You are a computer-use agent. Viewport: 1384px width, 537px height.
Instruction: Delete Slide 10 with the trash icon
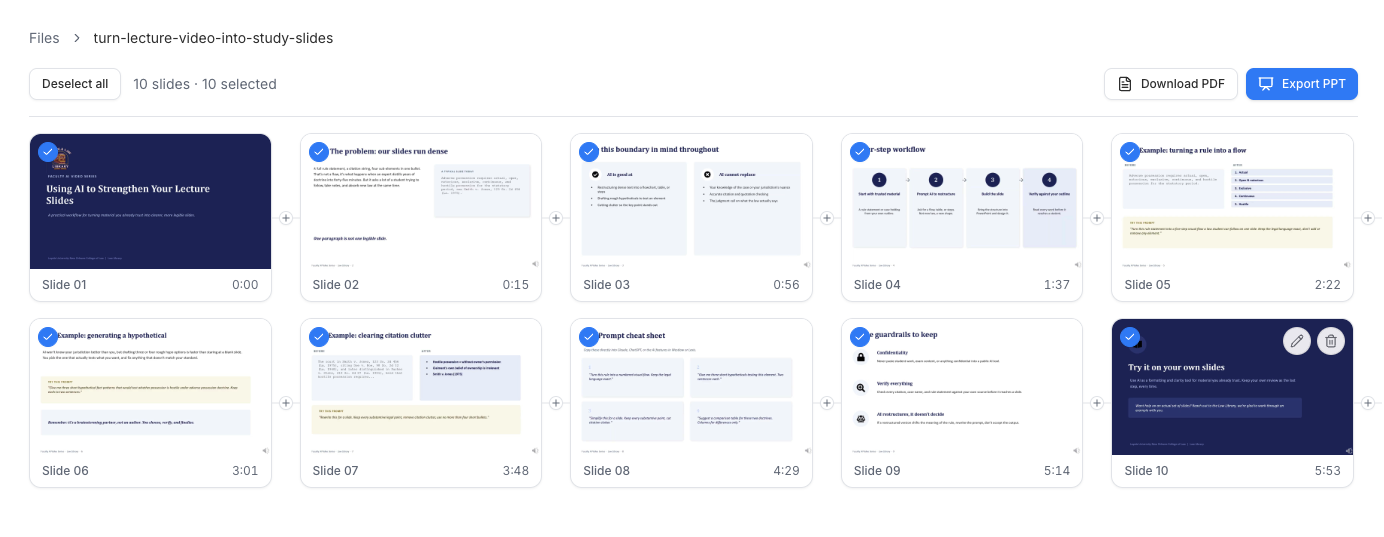click(1331, 341)
